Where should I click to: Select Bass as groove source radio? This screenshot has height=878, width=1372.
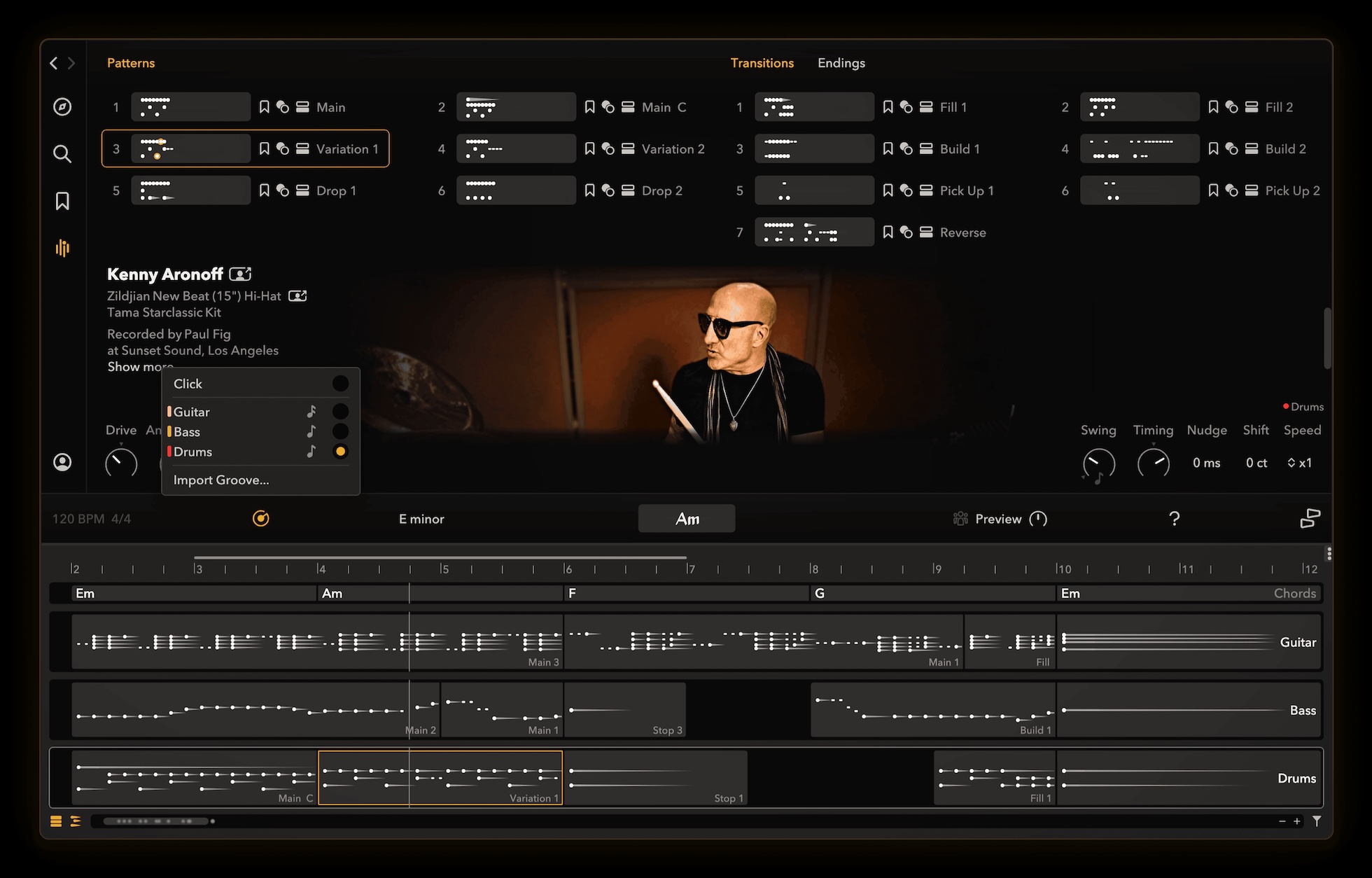(x=340, y=431)
